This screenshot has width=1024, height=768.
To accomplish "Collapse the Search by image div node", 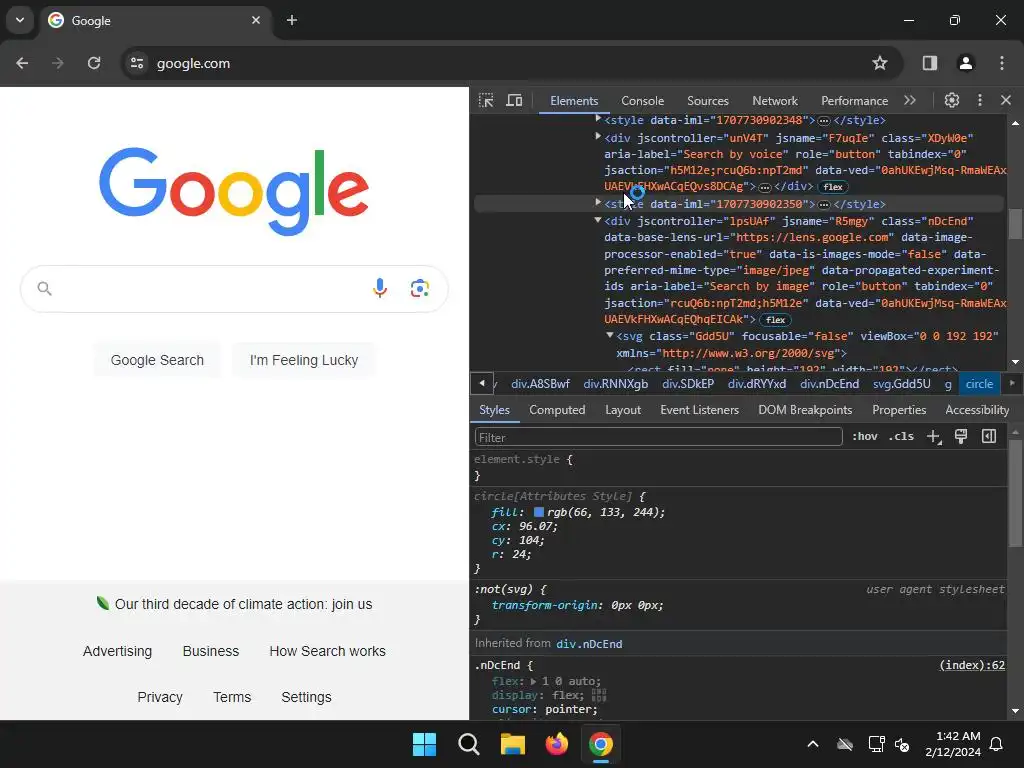I will coord(598,220).
